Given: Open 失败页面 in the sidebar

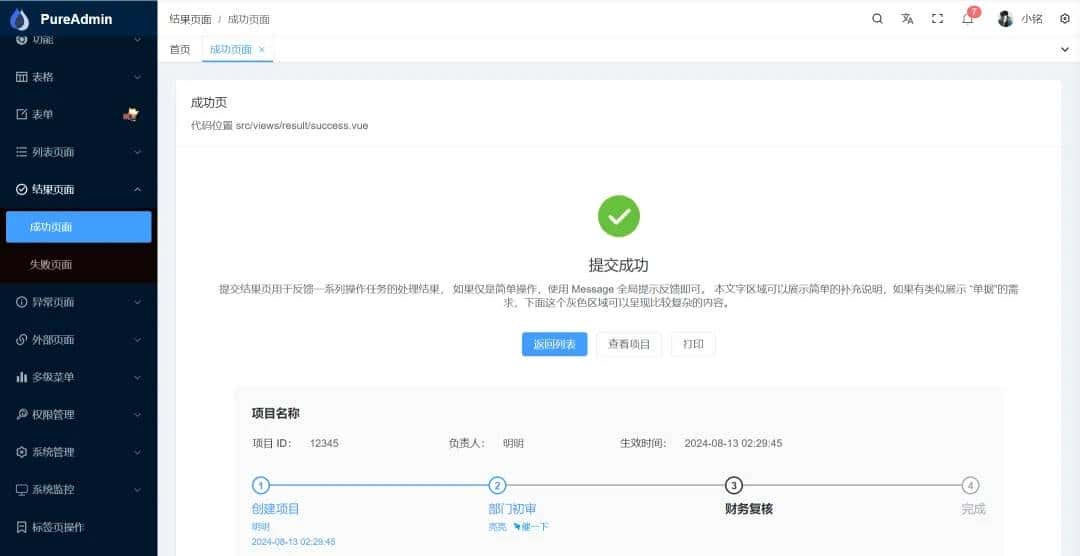Looking at the screenshot, I should (79, 265).
